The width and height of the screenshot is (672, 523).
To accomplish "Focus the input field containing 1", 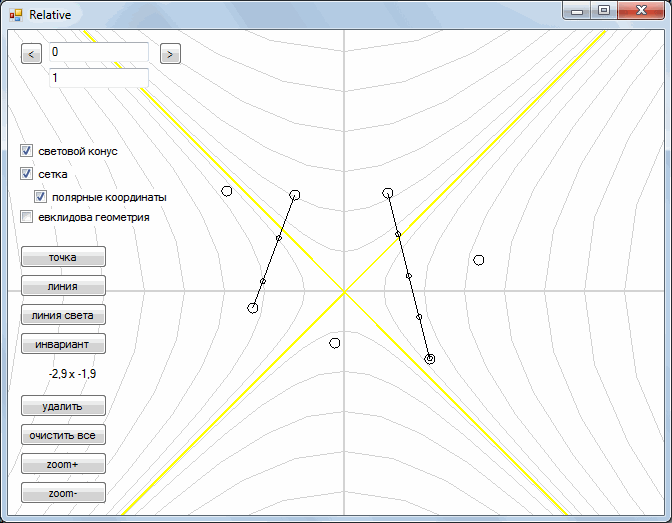I will click(99, 78).
